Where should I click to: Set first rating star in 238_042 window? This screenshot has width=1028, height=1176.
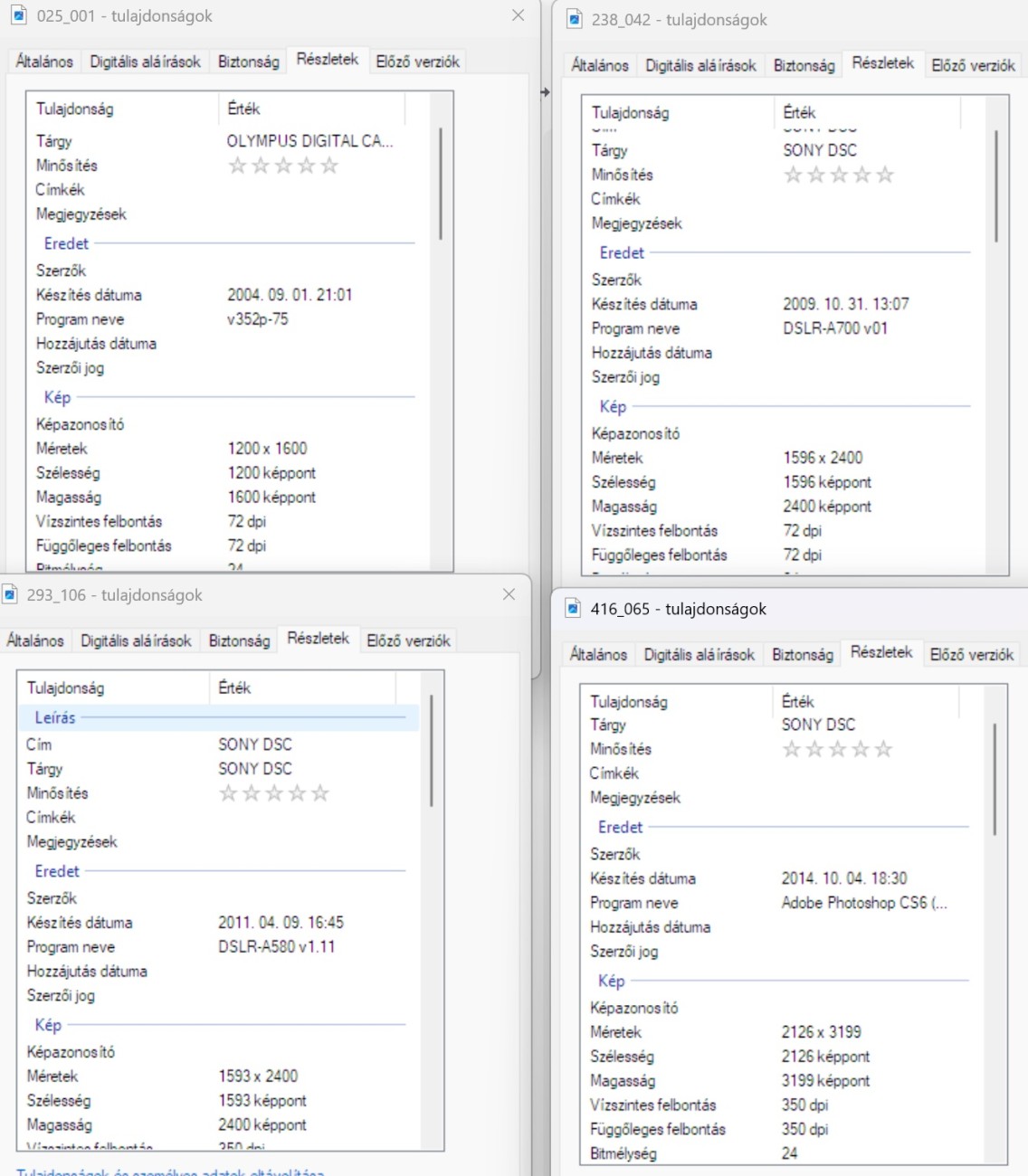pos(793,175)
